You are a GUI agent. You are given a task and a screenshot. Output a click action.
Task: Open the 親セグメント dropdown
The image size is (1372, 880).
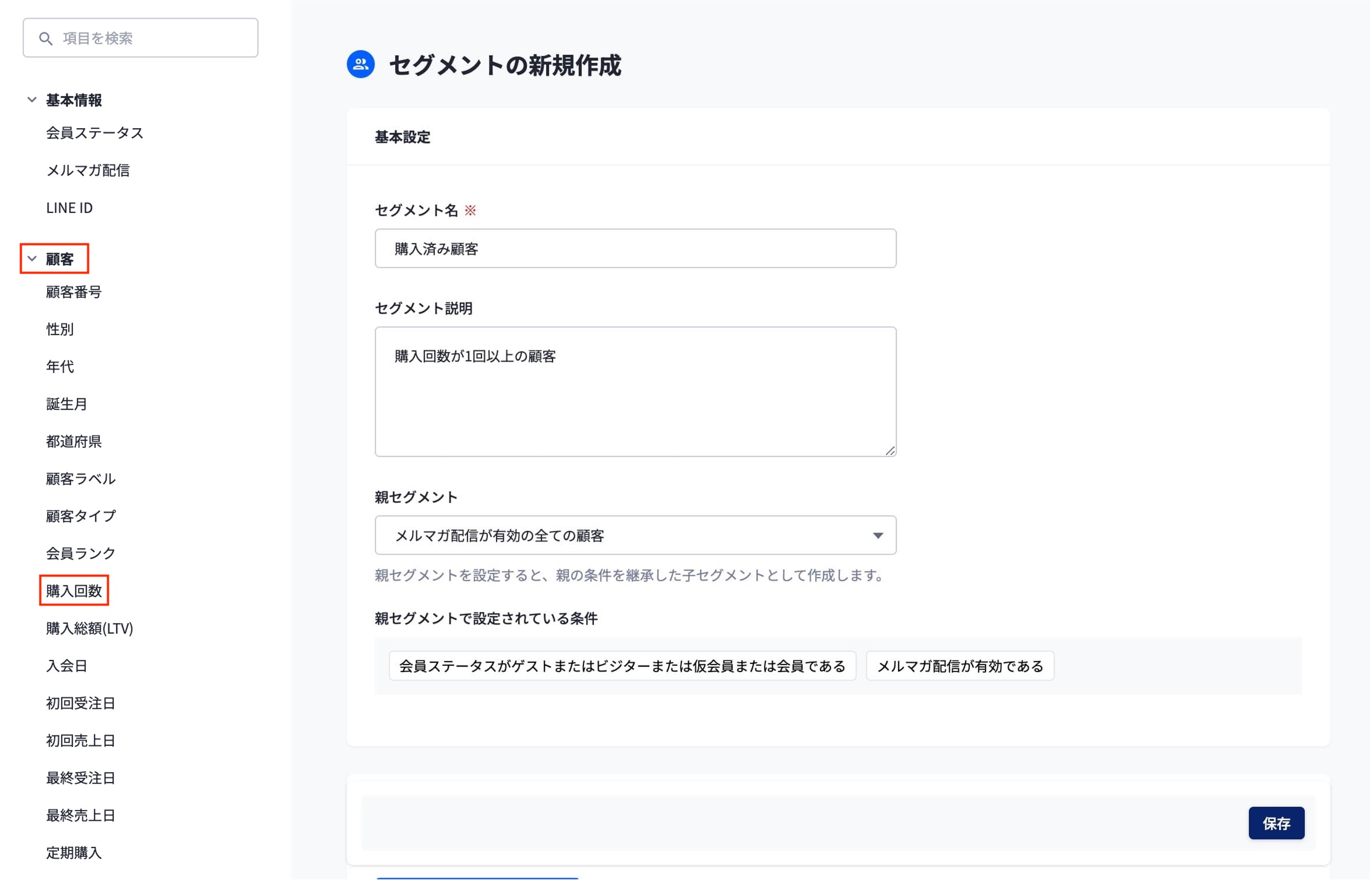pyautogui.click(x=636, y=536)
